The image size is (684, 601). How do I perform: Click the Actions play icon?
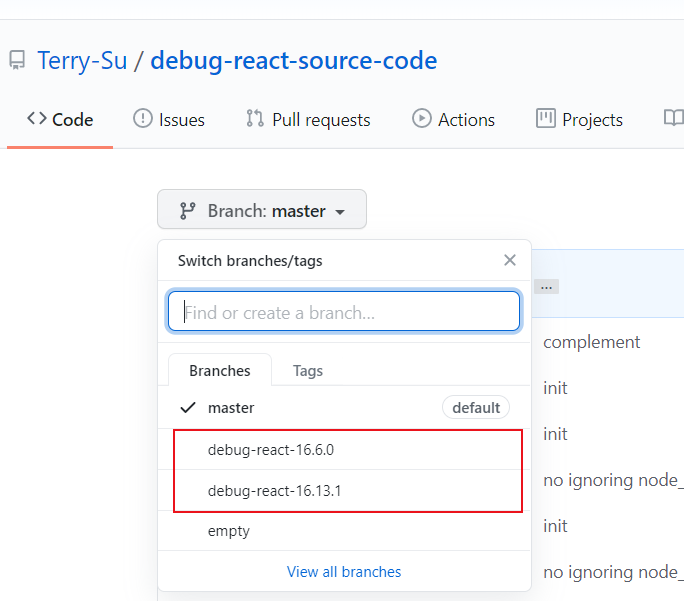click(x=422, y=119)
